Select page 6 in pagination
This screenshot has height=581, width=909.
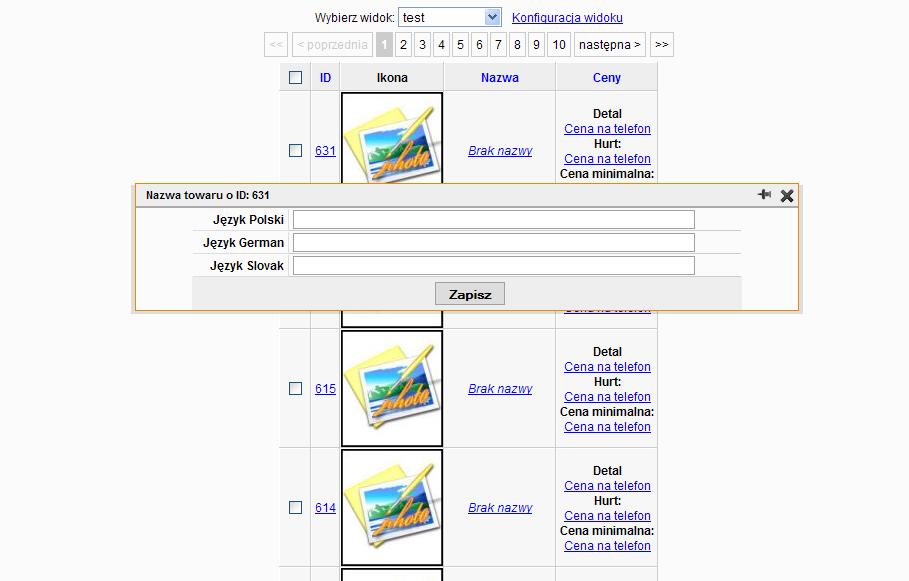point(479,45)
